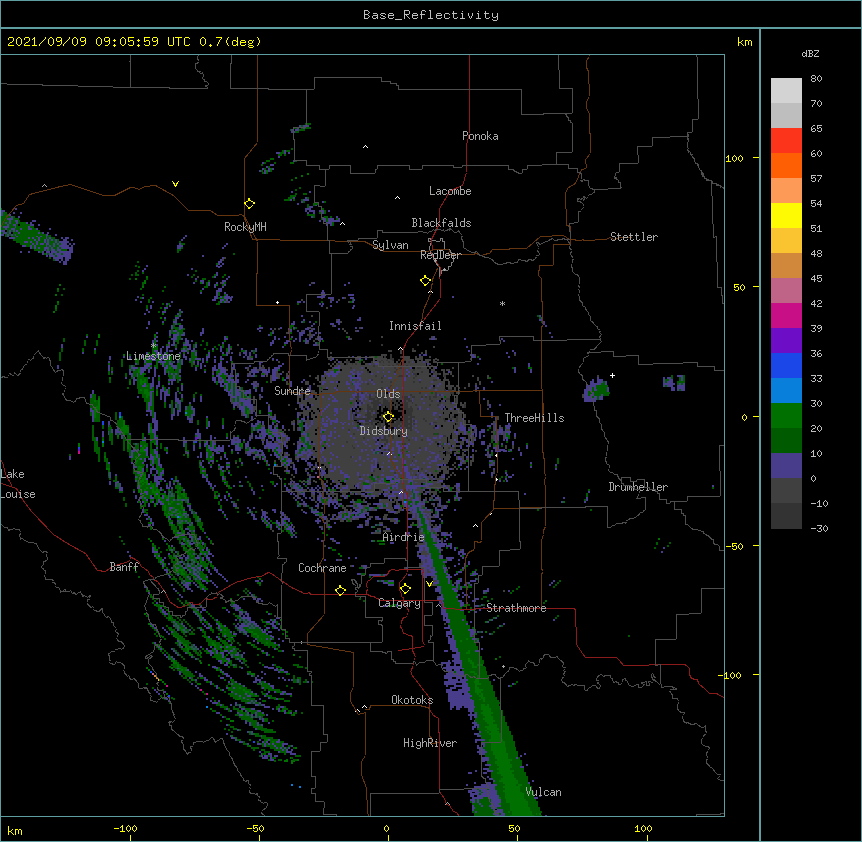Click the Okotoks city label
This screenshot has width=862, height=842.
[x=412, y=700]
